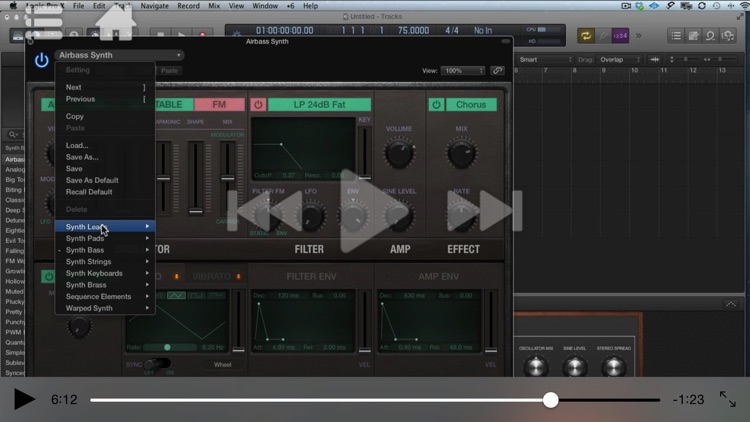This screenshot has height=422, width=750.
Task: Open the LP 24dB Fat filter type menu
Action: coord(319,104)
